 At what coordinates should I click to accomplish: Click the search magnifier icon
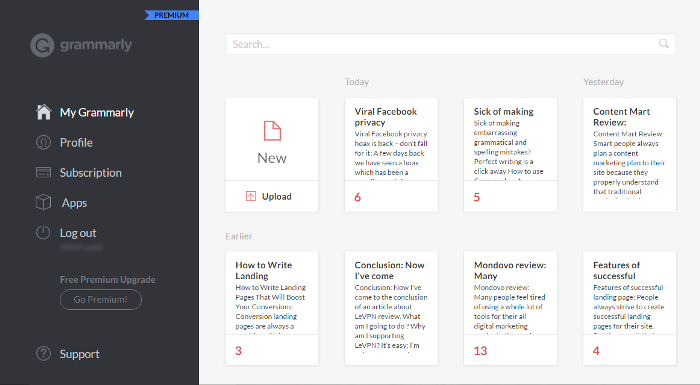click(664, 44)
